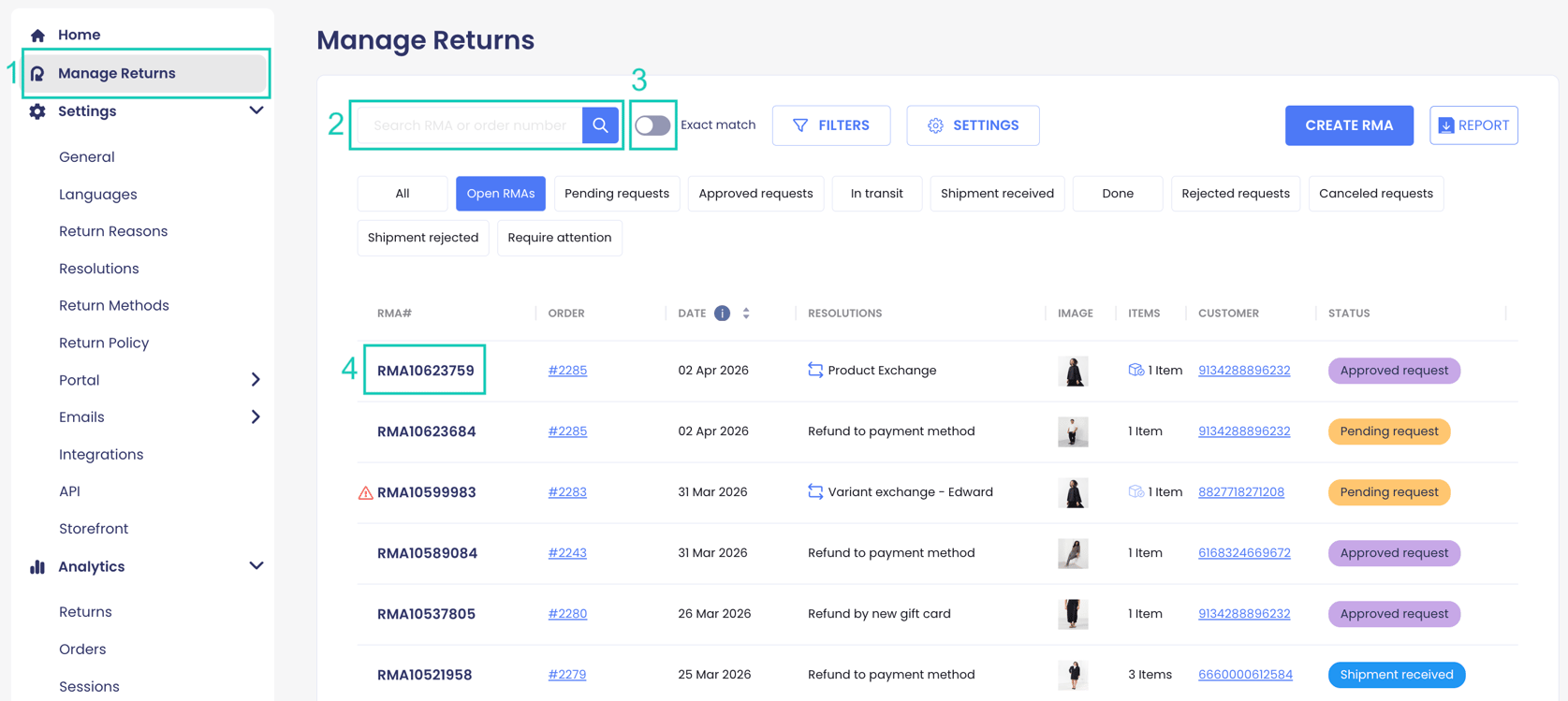Toggle the Exact match switch
1568x701 pixels.
pos(652,125)
